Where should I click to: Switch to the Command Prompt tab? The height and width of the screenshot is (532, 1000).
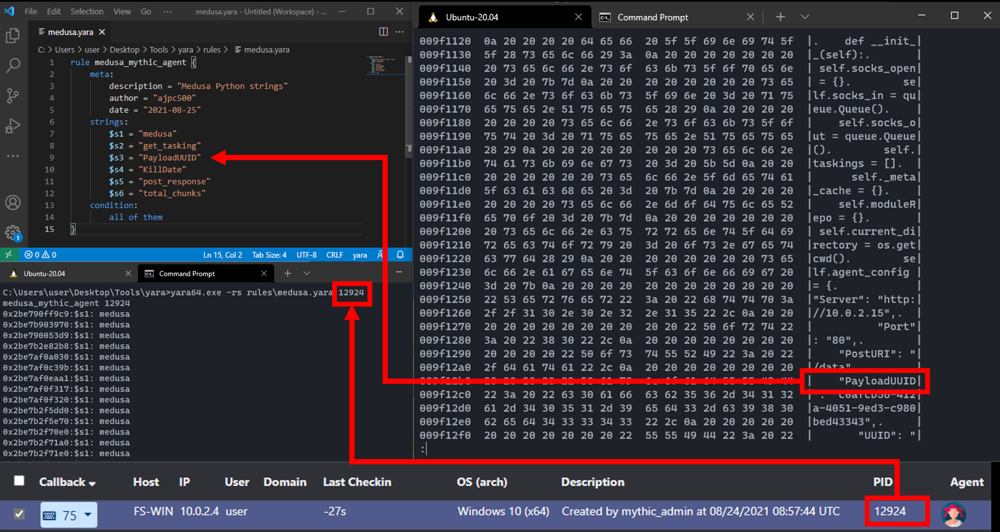653,17
